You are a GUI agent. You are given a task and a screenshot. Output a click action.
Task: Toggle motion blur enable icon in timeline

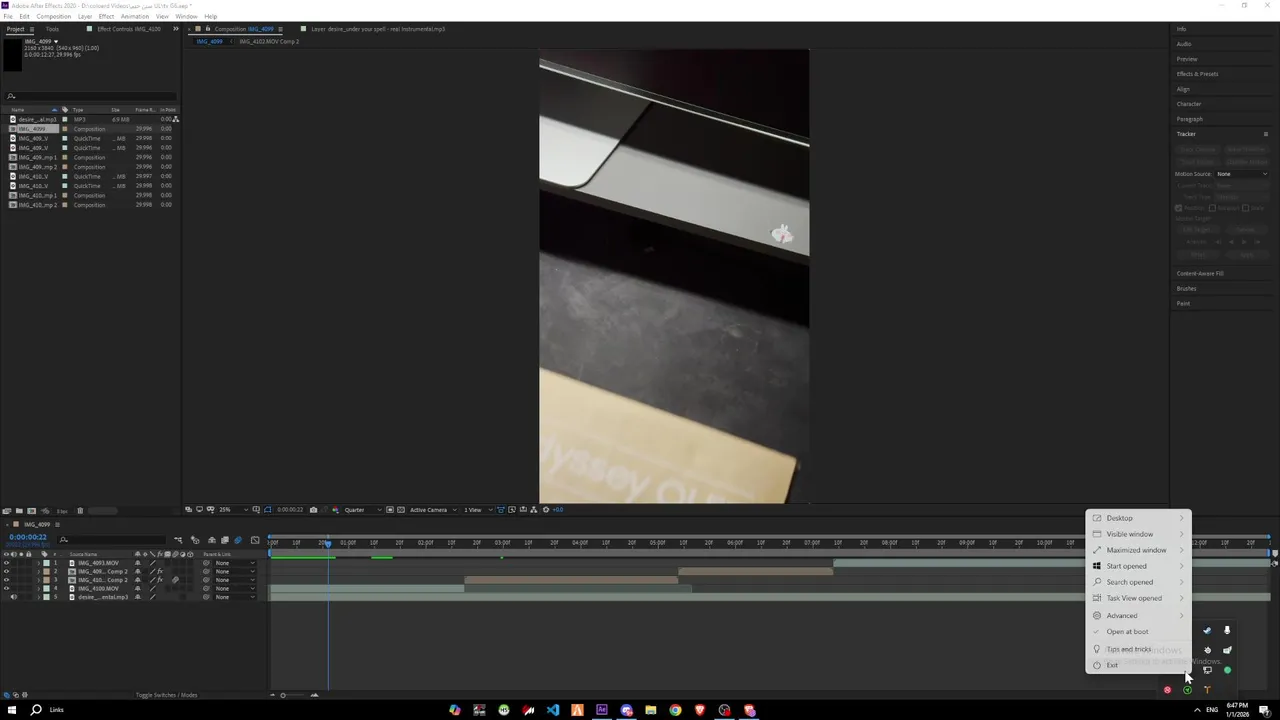237,540
